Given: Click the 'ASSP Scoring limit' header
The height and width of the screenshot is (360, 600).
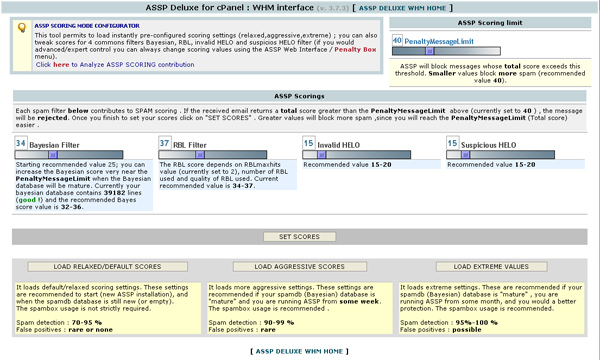Looking at the screenshot, I should click(x=490, y=23).
